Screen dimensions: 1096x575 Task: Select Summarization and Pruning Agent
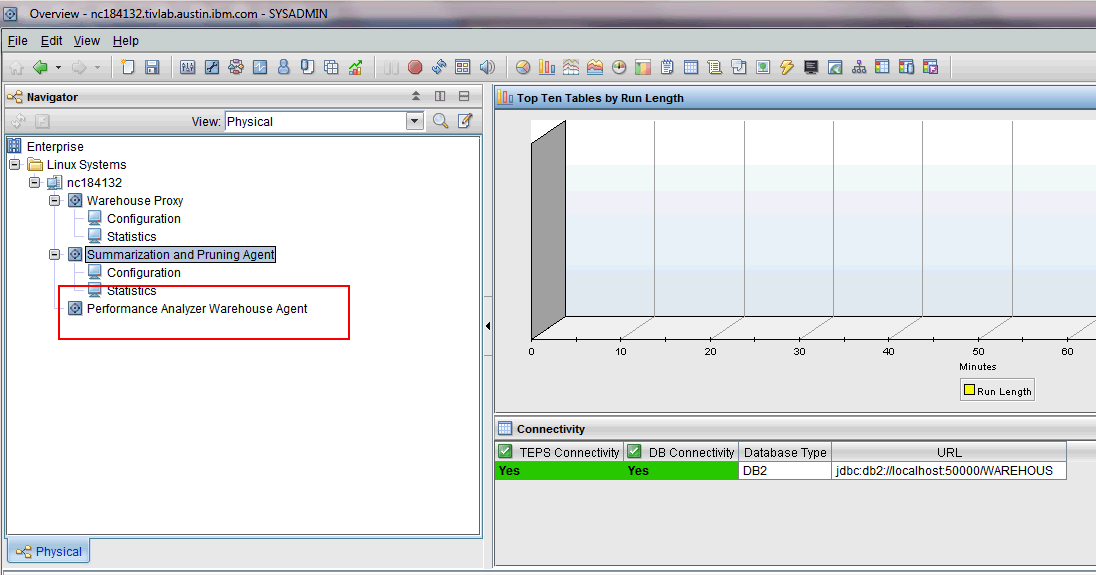tap(180, 254)
